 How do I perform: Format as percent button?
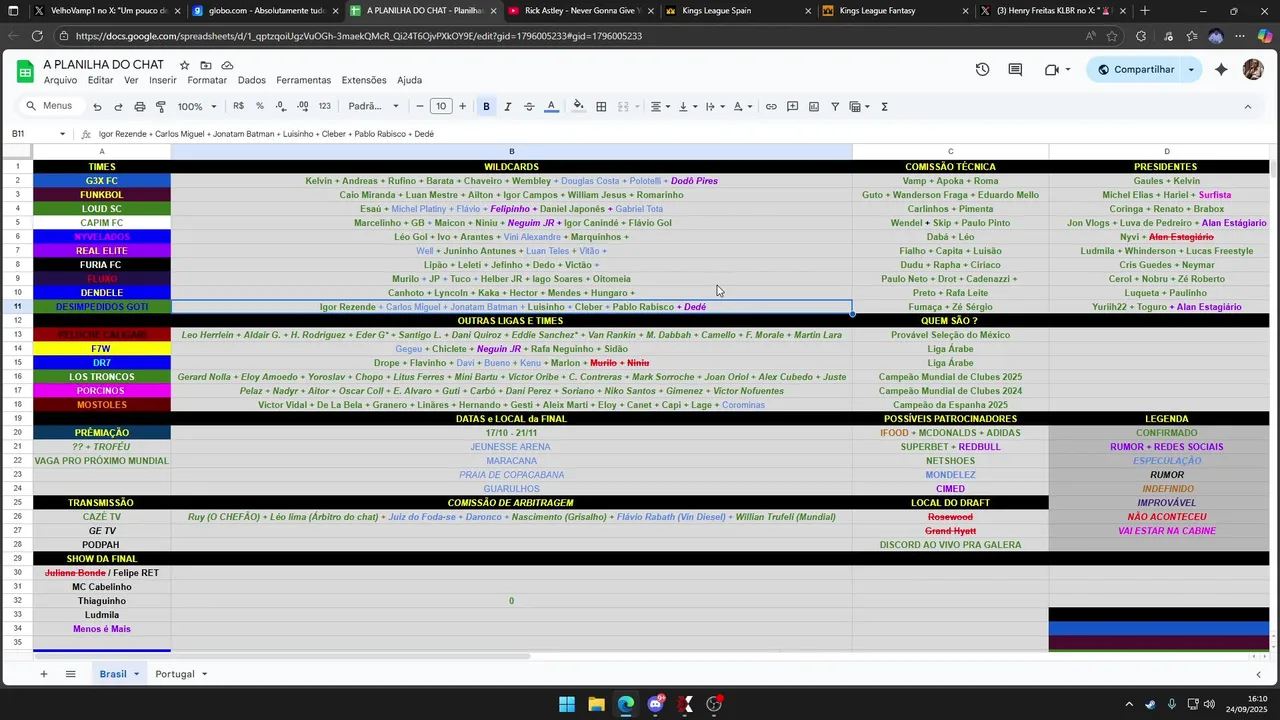260,106
